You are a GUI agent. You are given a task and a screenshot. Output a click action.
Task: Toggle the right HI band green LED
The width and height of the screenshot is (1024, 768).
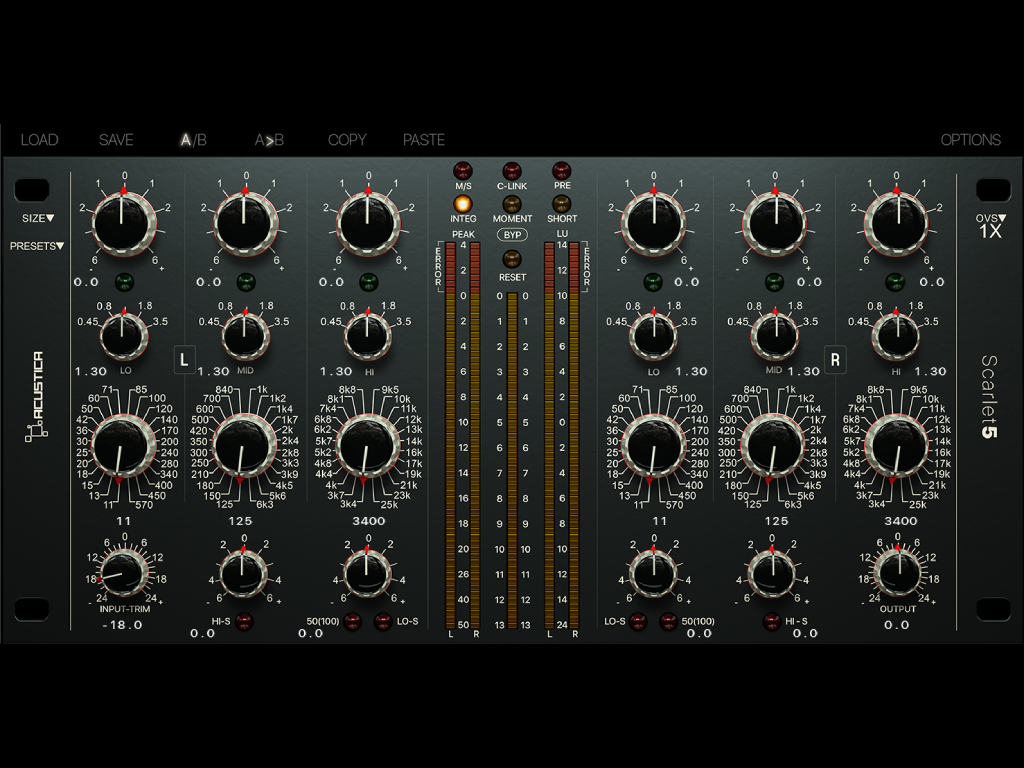click(x=895, y=282)
